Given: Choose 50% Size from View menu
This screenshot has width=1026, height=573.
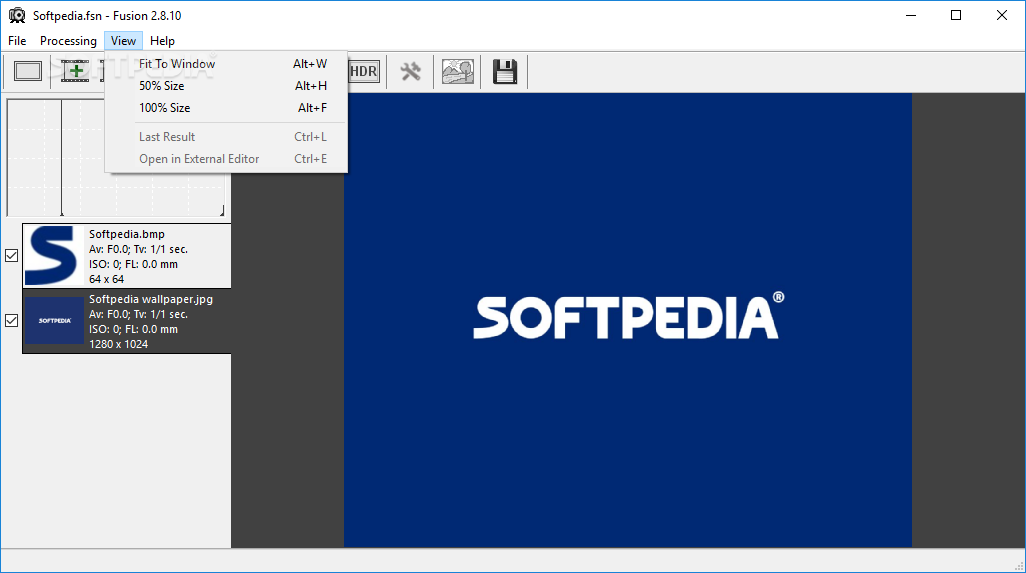Looking at the screenshot, I should 226,86.
